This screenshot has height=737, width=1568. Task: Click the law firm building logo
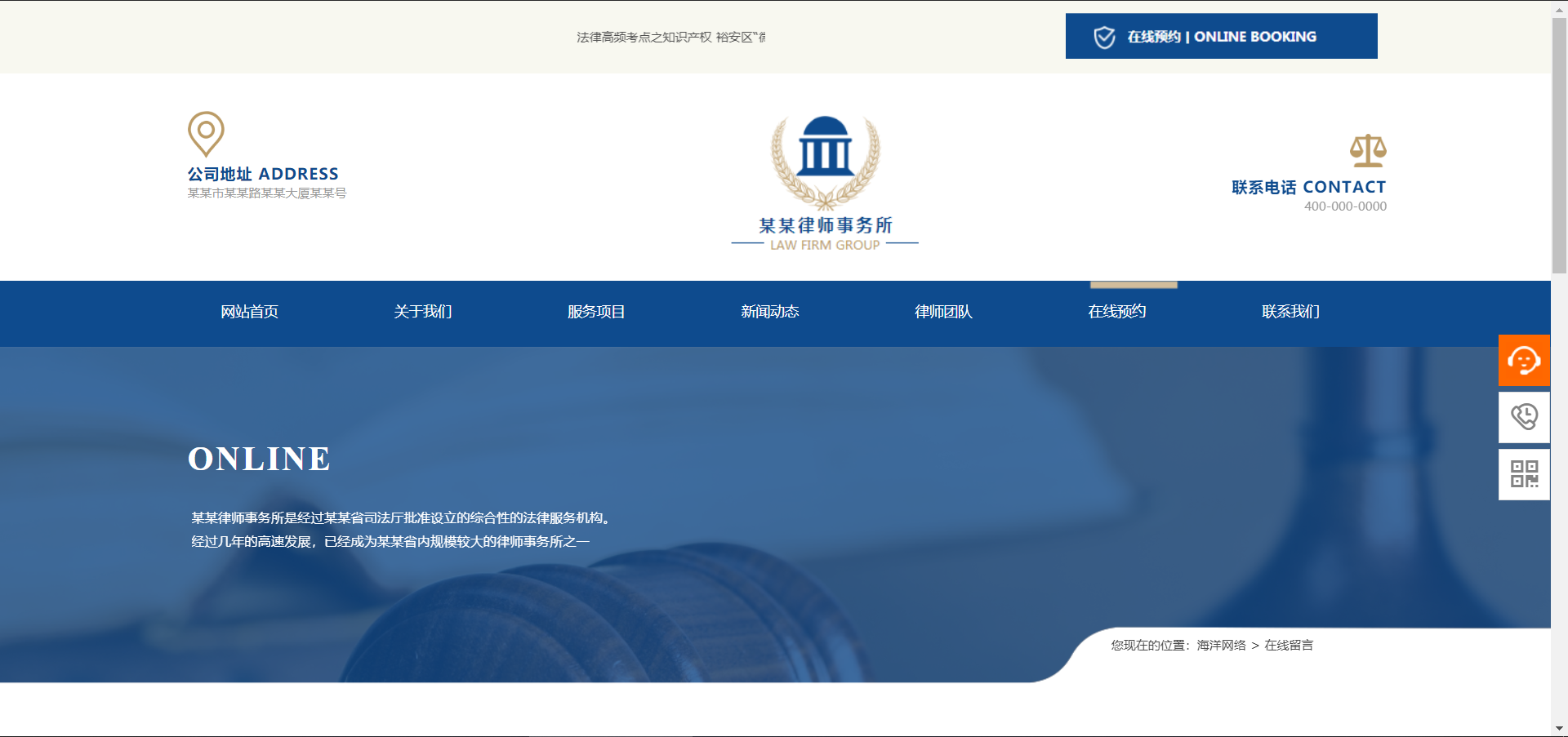click(825, 159)
